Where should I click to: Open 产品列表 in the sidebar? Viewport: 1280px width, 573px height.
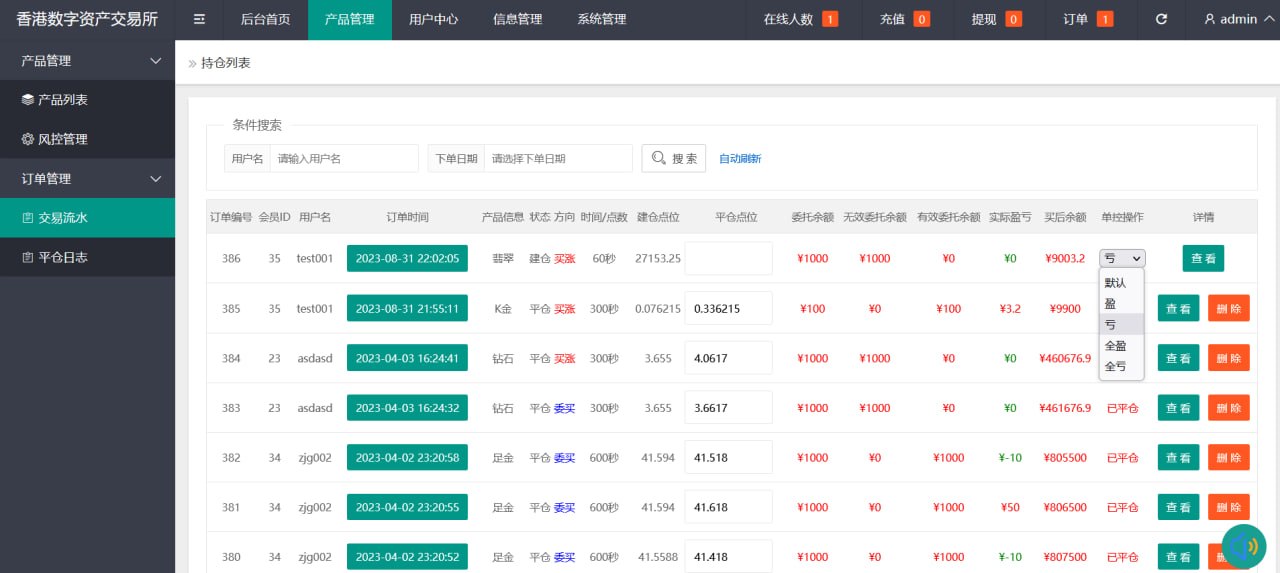[x=62, y=100]
